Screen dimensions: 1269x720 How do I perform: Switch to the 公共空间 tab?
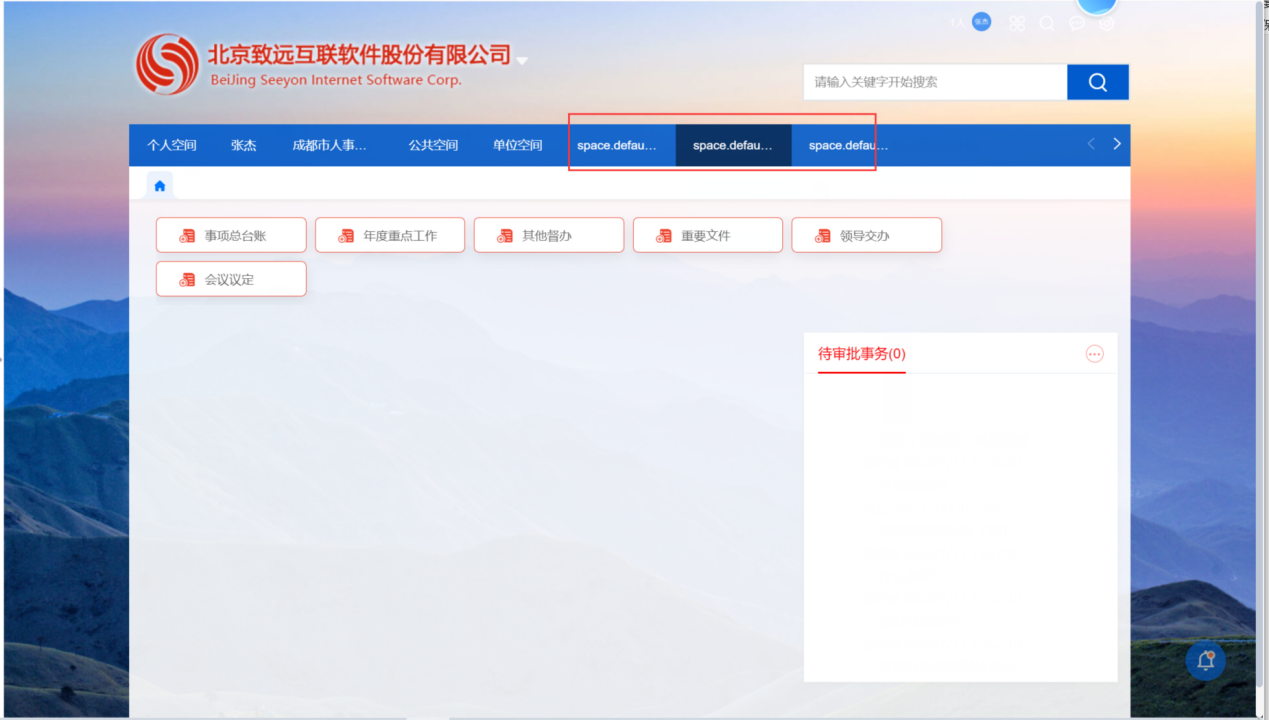[433, 145]
